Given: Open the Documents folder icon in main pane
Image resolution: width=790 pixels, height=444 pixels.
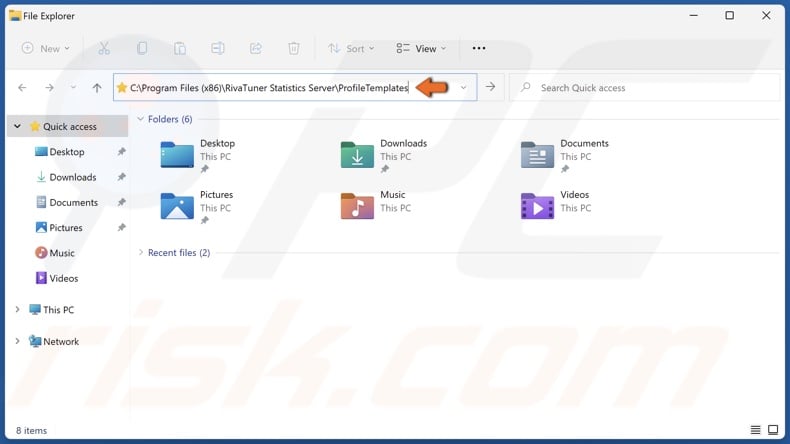Looking at the screenshot, I should (537, 155).
